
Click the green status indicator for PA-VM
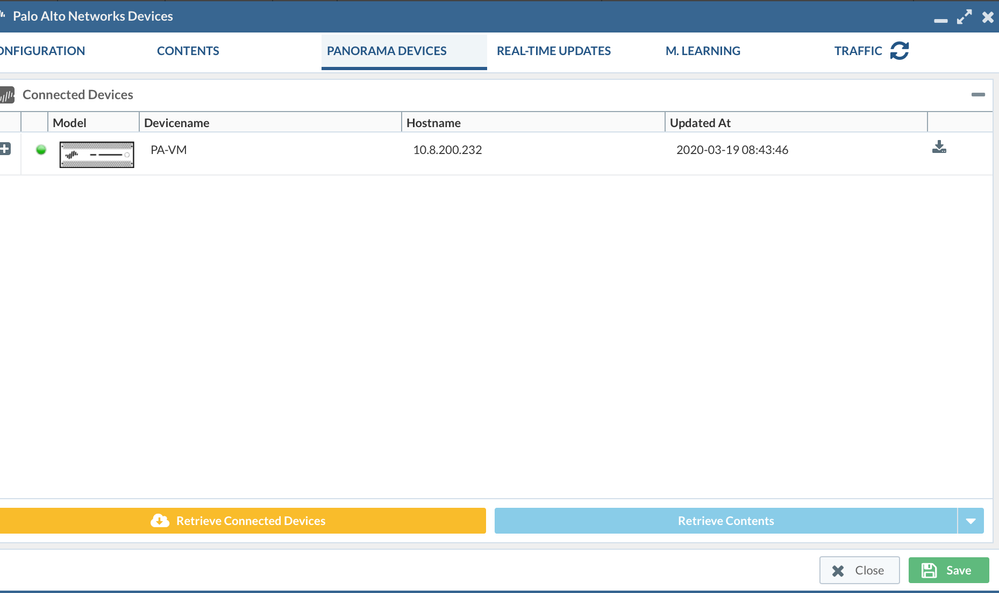[x=41, y=150]
